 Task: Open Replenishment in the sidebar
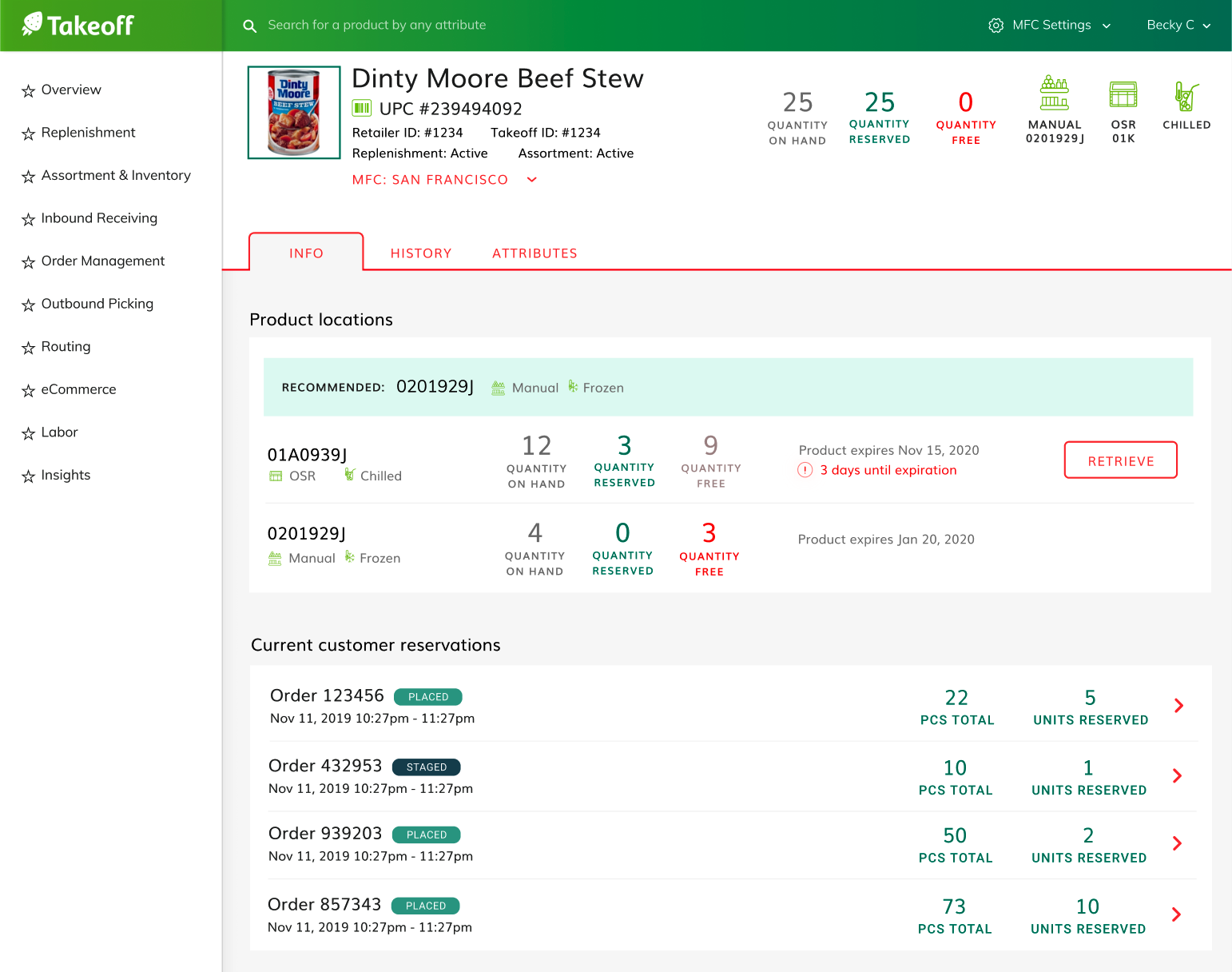(x=88, y=133)
